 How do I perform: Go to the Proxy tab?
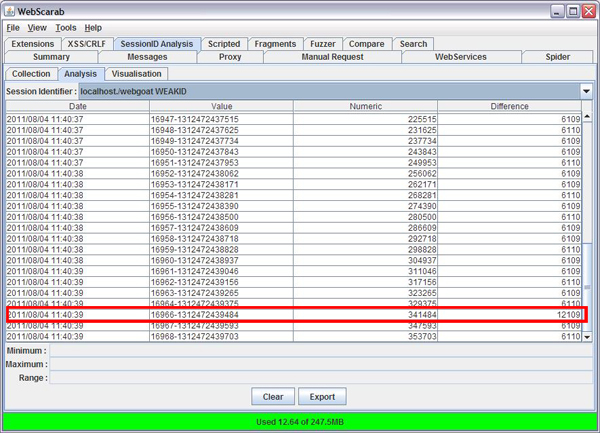click(x=231, y=57)
